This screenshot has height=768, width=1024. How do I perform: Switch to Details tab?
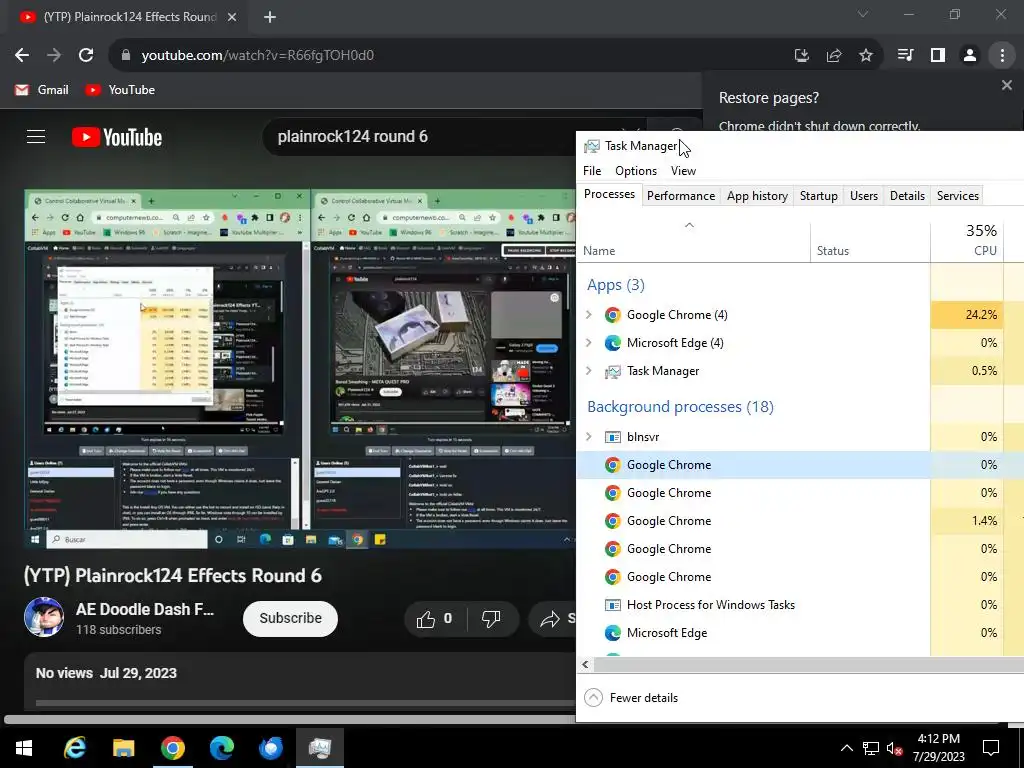[907, 196]
